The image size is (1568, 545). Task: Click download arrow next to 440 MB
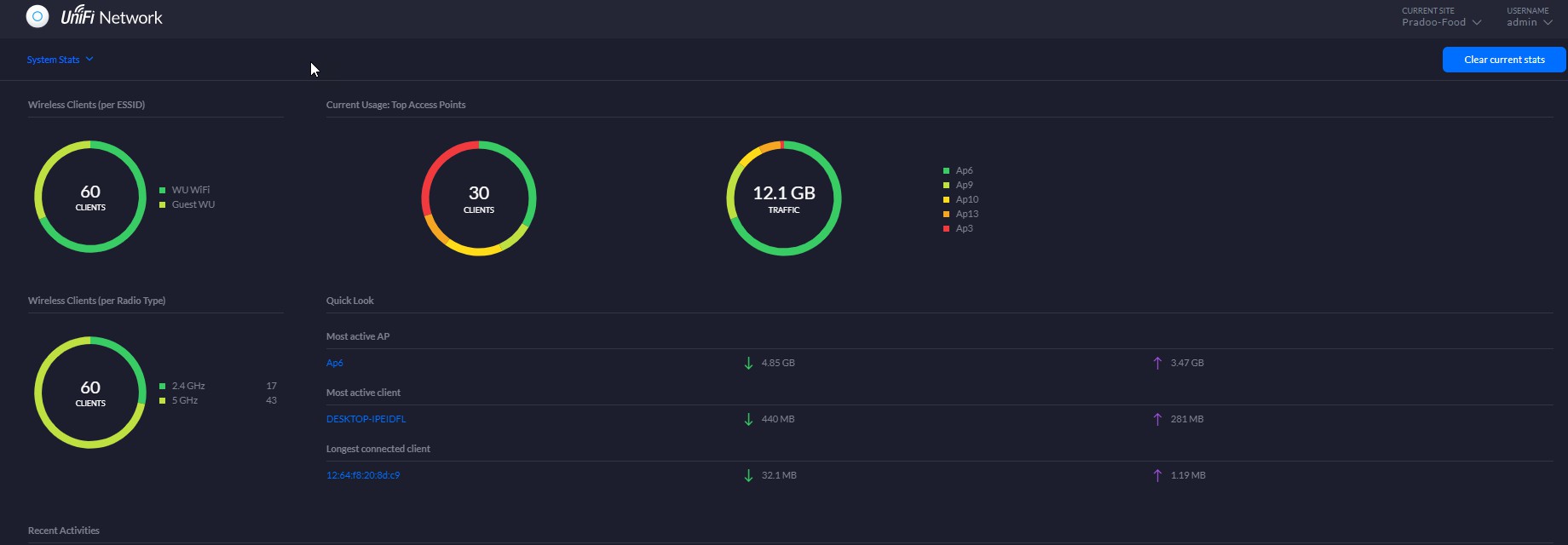(x=748, y=419)
